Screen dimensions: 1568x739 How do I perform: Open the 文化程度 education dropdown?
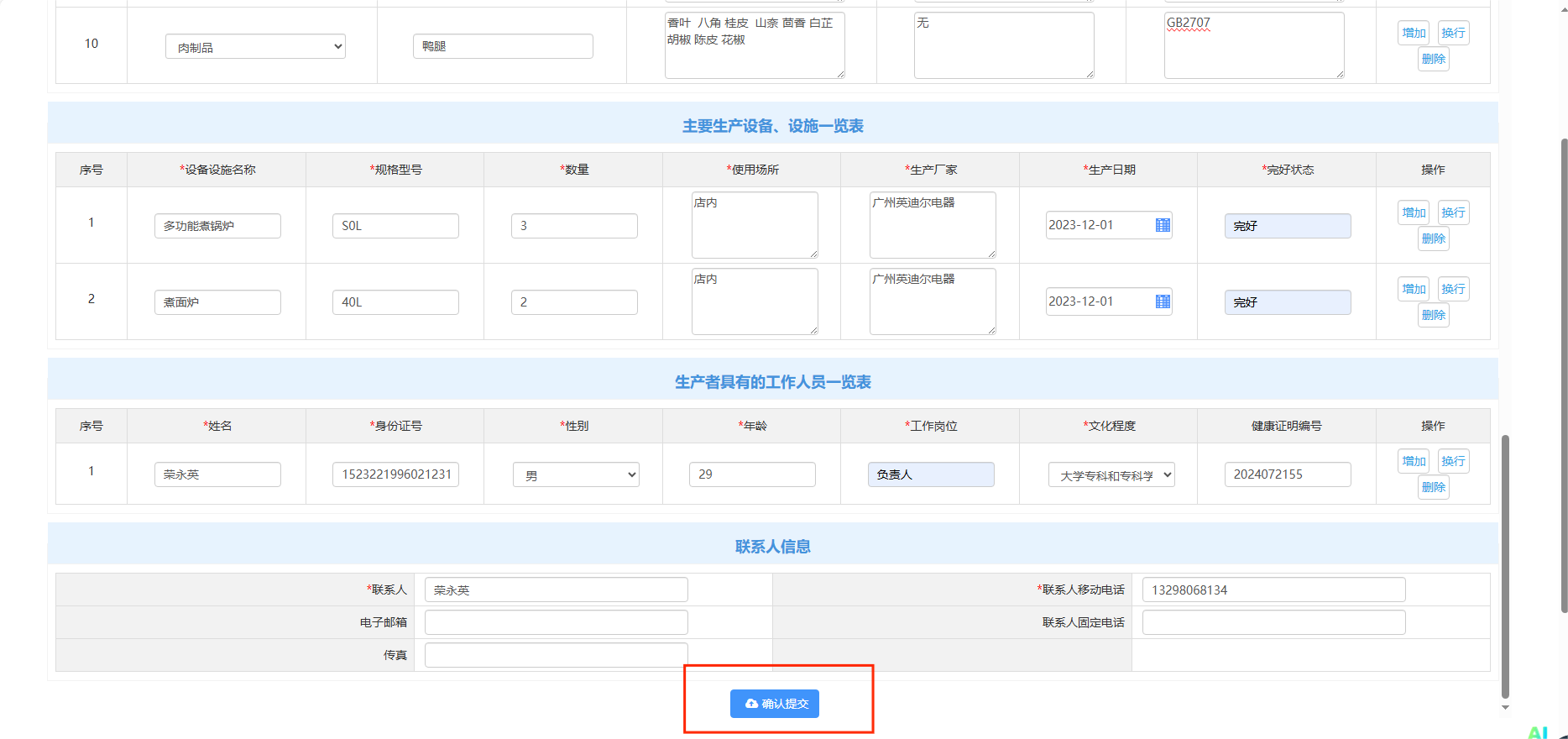[x=1111, y=475]
